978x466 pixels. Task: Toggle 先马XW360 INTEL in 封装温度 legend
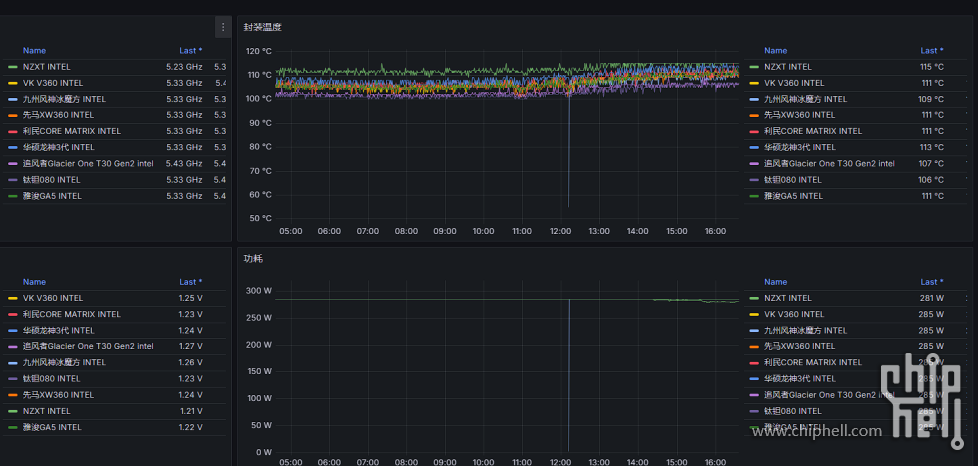[800, 115]
